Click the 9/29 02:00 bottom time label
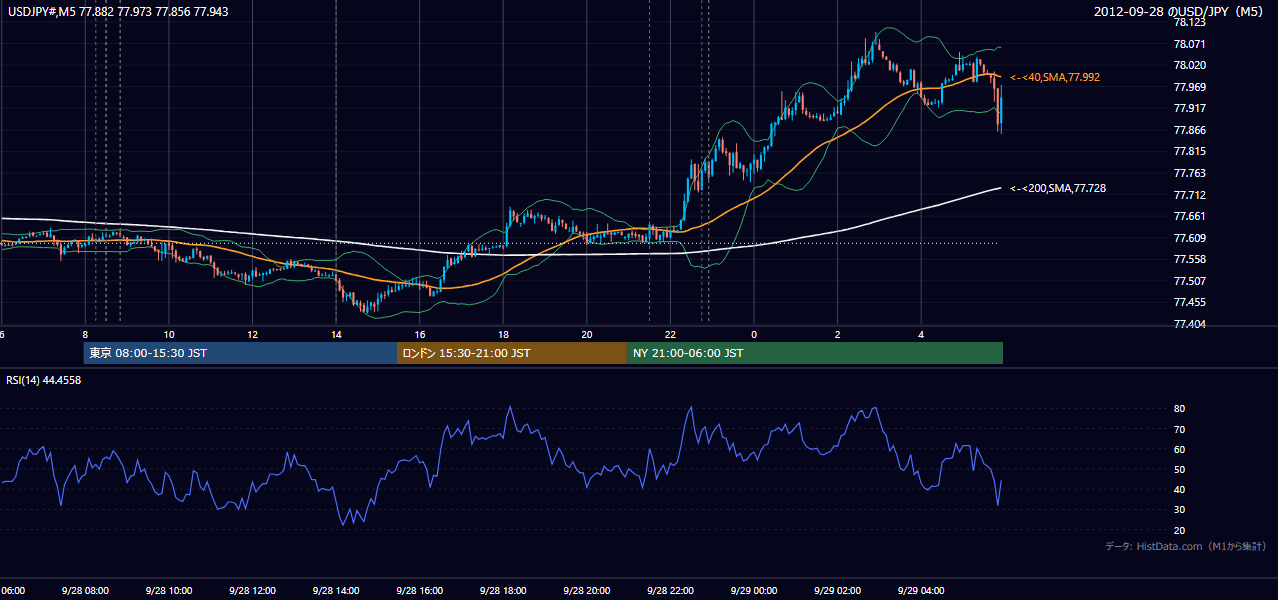This screenshot has width=1278, height=600. [837, 590]
